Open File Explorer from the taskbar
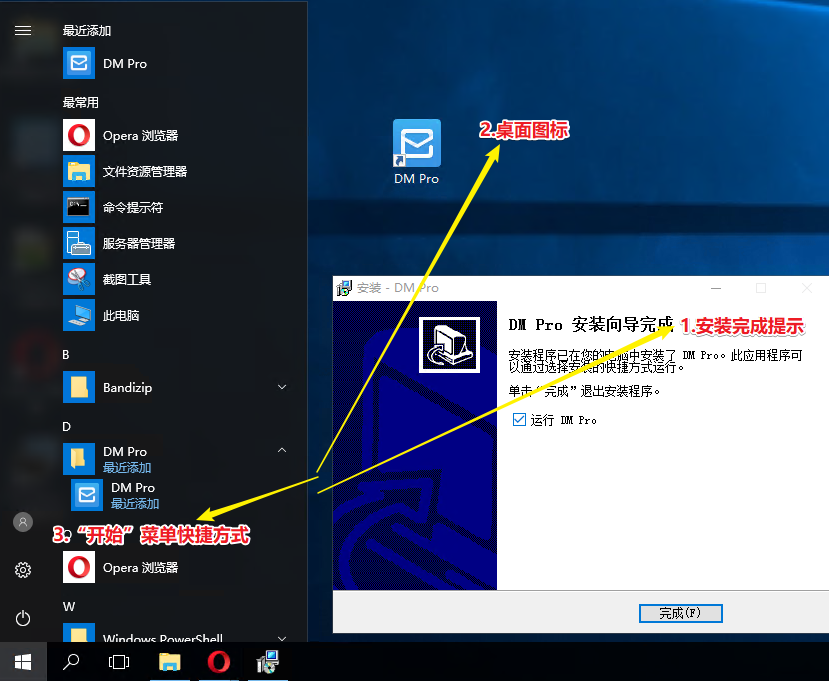The width and height of the screenshot is (829, 681). point(170,661)
